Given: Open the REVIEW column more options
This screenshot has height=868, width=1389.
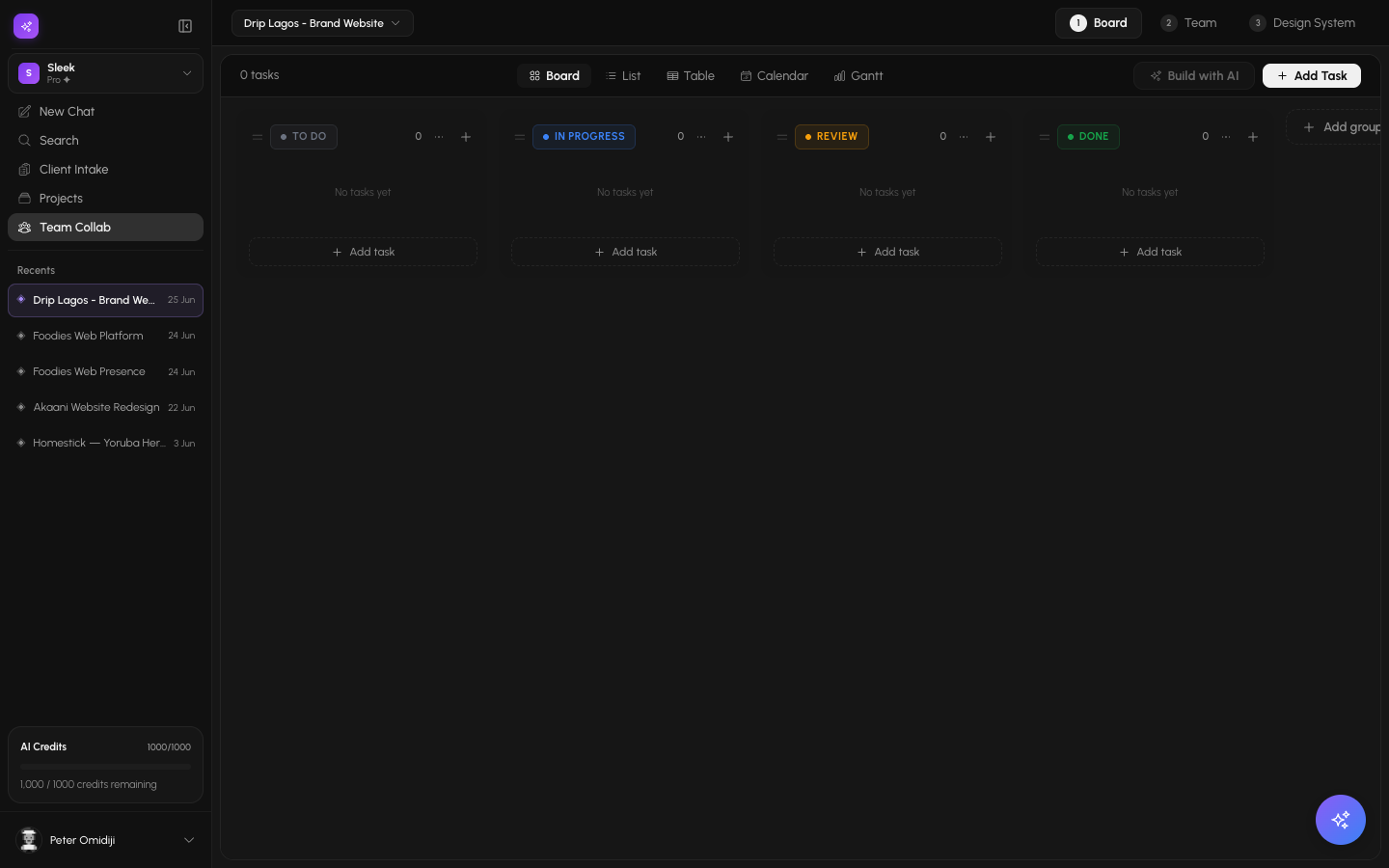Looking at the screenshot, I should coord(965,137).
